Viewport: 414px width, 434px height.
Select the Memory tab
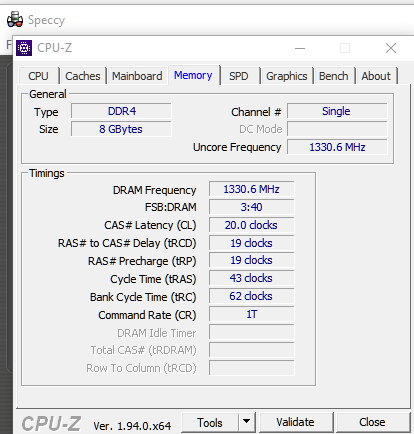pos(193,75)
